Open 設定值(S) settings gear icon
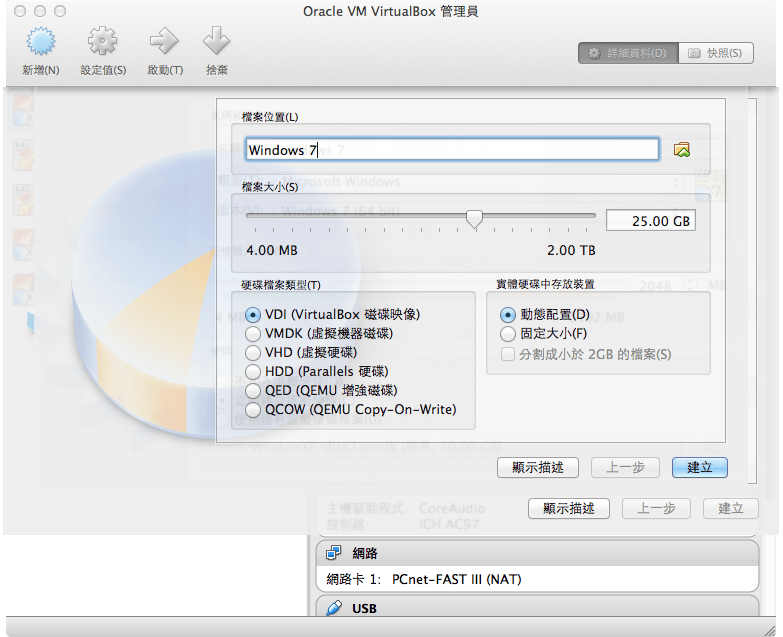This screenshot has width=783, height=637. pos(102,41)
